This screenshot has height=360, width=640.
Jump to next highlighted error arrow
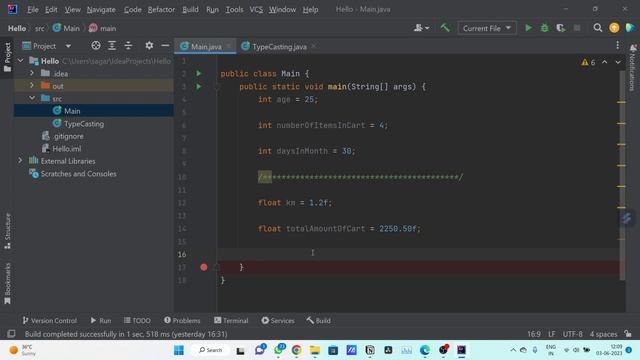(x=618, y=62)
